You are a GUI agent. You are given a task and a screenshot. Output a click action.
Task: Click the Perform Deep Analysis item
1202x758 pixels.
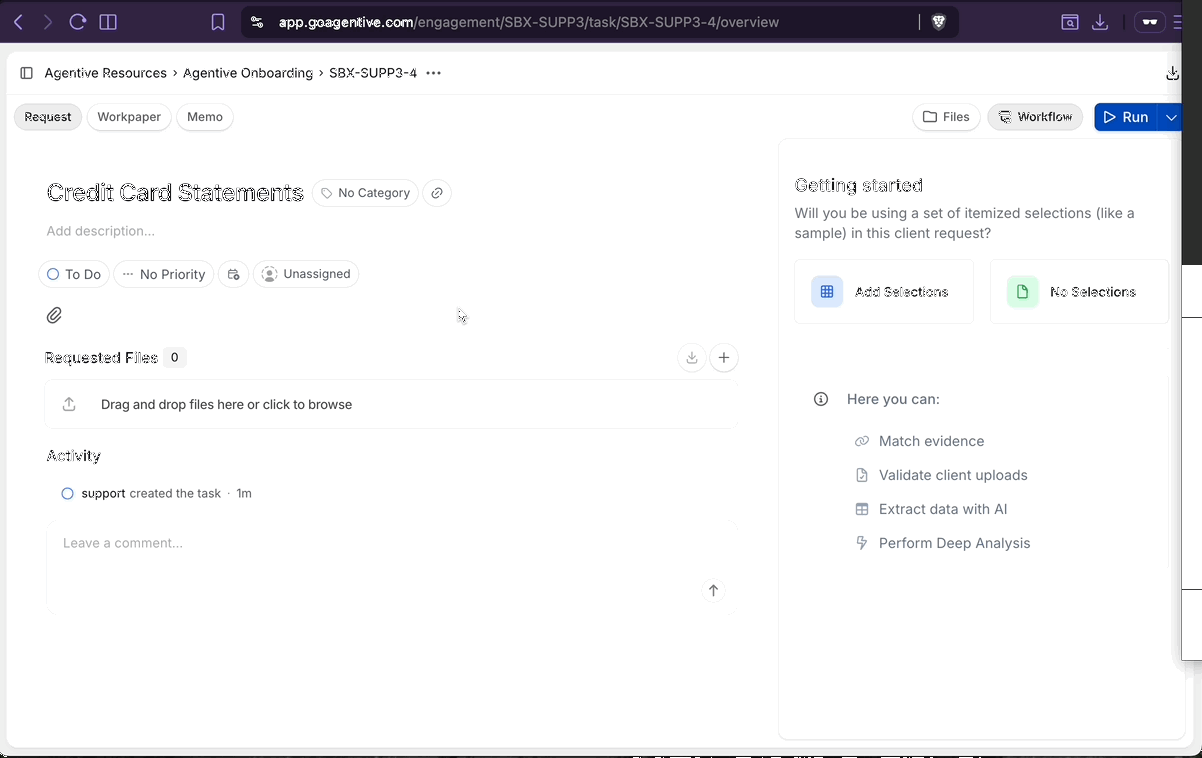[943, 543]
